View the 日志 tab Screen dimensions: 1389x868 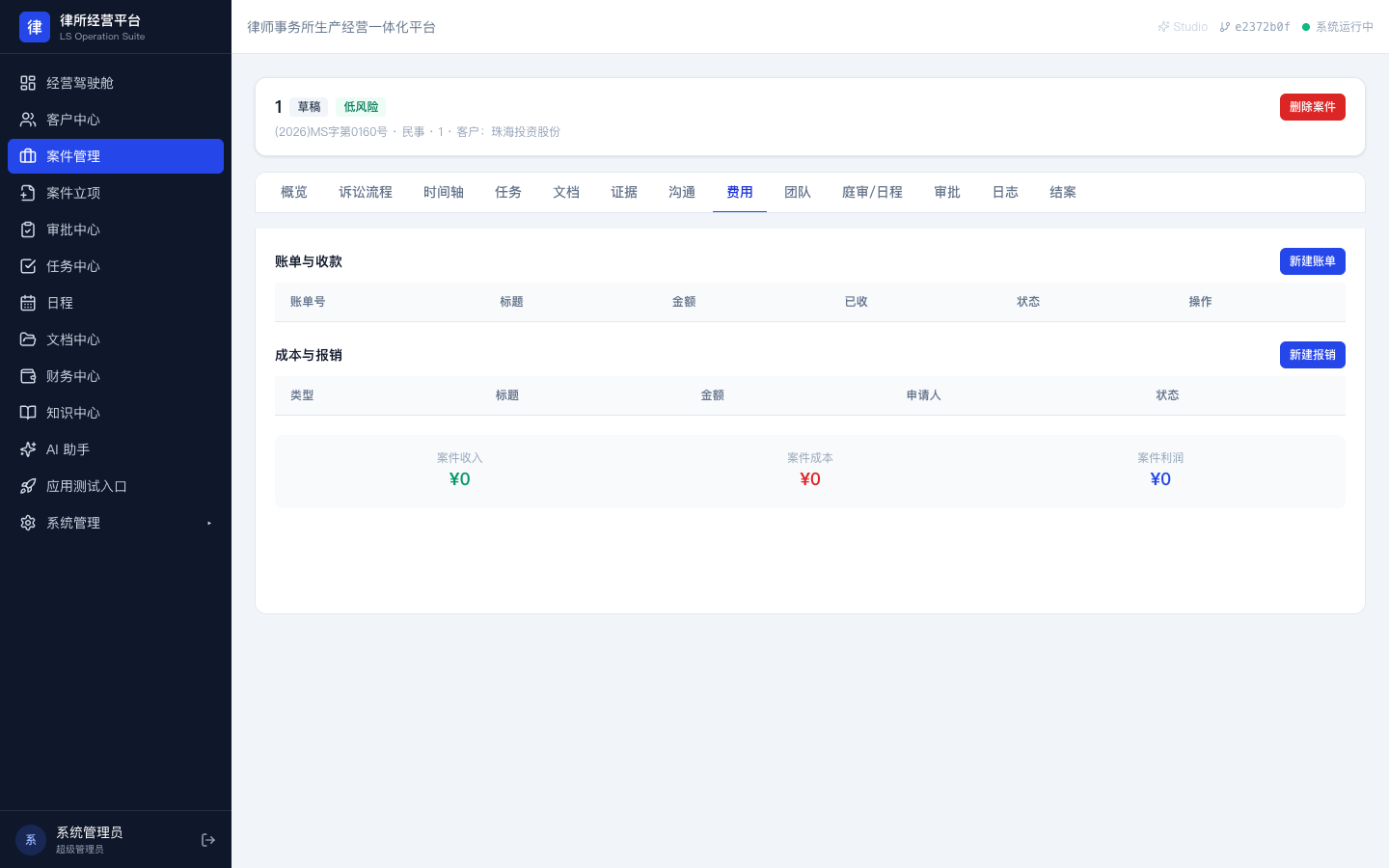click(1005, 192)
